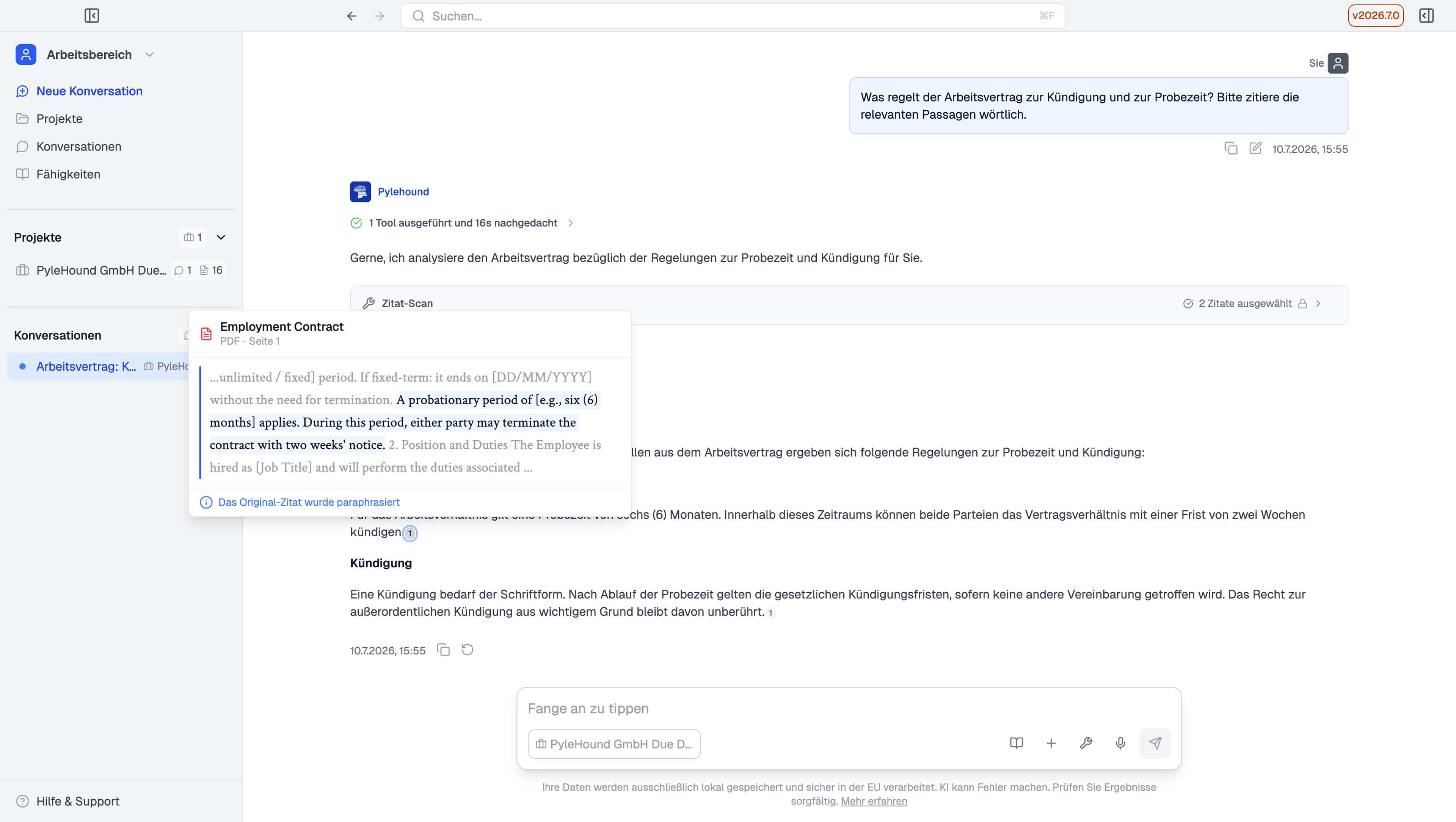The height and width of the screenshot is (822, 1456).
Task: Edit the user message
Action: (x=1255, y=149)
